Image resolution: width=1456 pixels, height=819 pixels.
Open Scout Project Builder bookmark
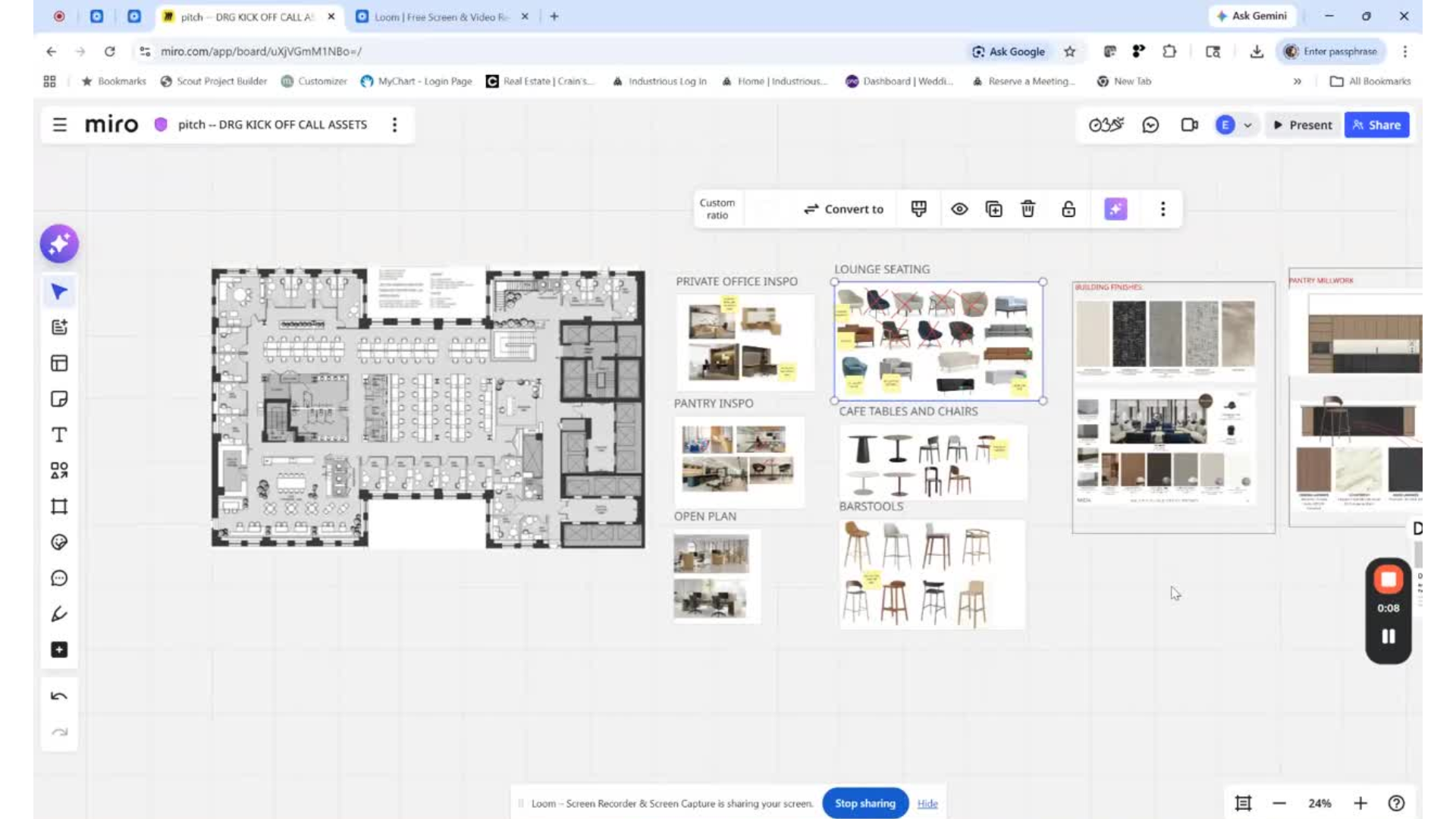pos(214,81)
